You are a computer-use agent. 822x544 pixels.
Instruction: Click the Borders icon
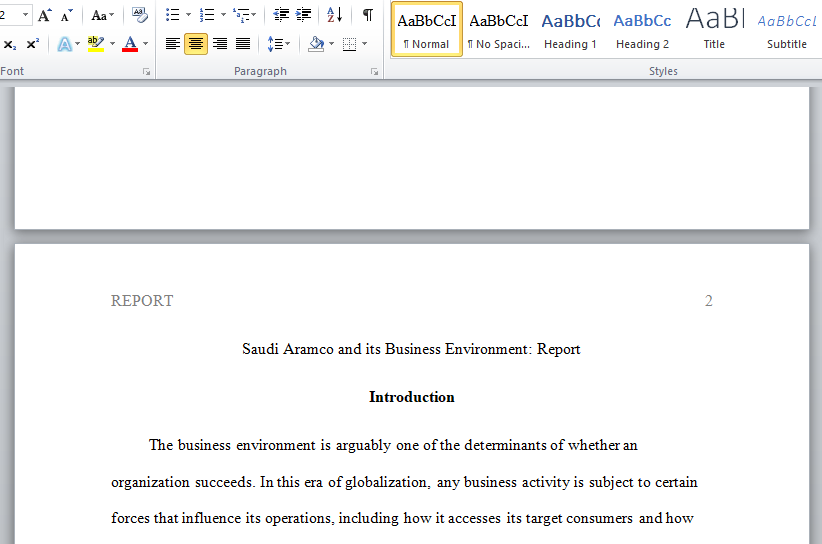coord(349,44)
